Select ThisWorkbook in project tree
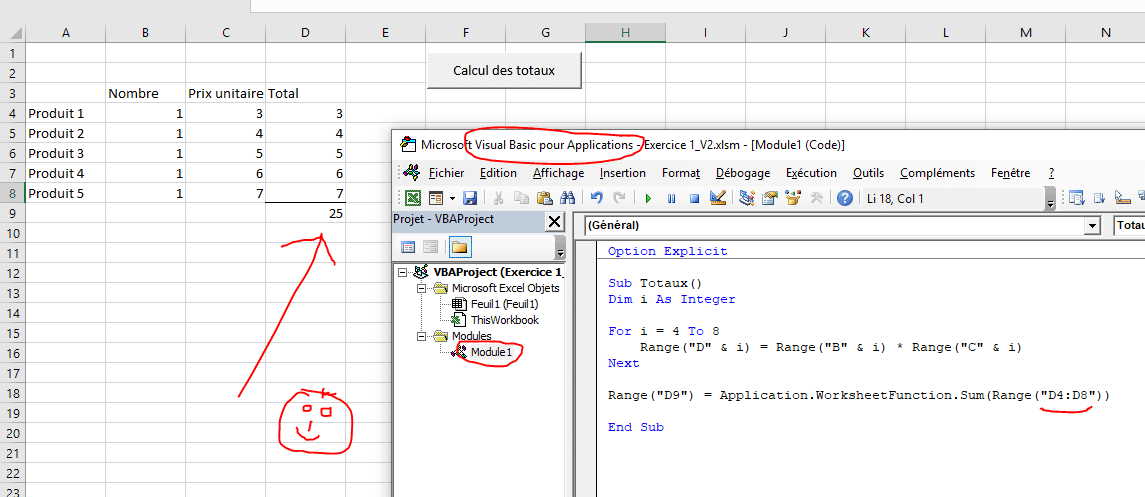Viewport: 1145px width, 497px height. click(x=504, y=320)
